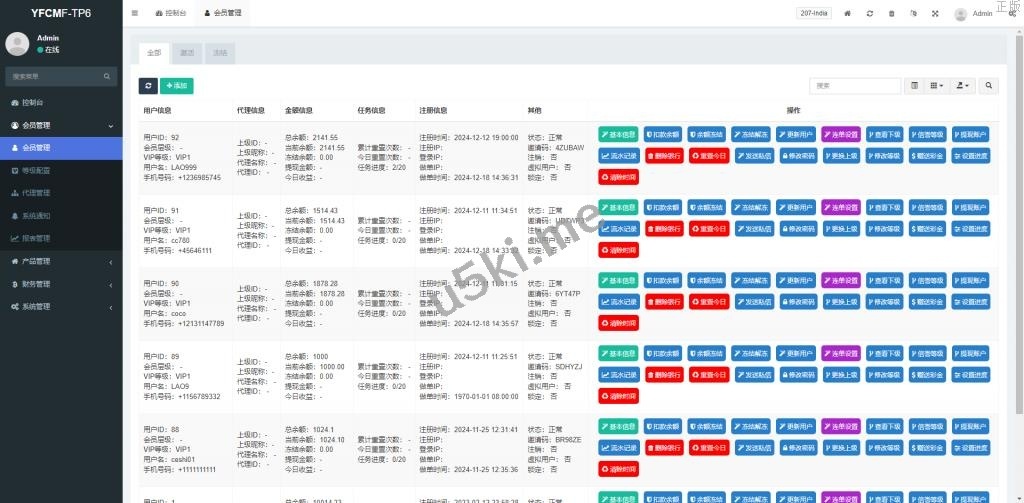Viewport: 1024px width, 503px height.
Task: Click the table search input field
Action: pyautogui.click(x=855, y=86)
